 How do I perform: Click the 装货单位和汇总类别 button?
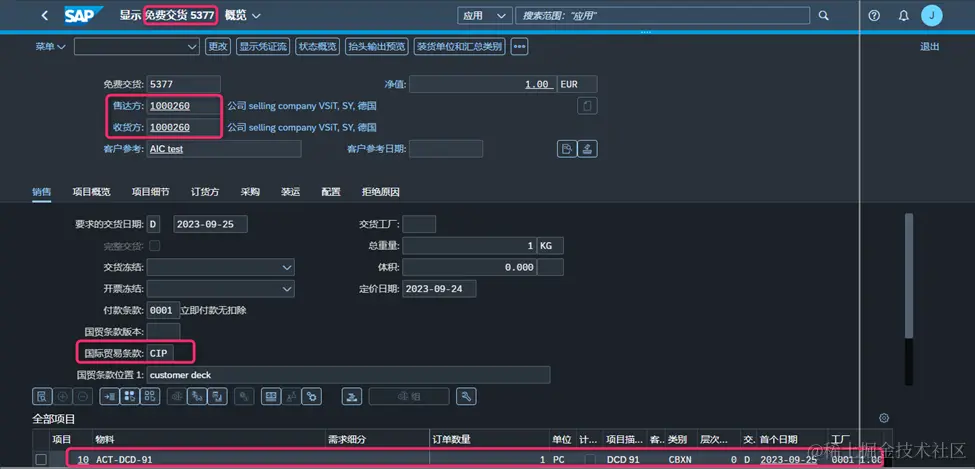coord(460,47)
